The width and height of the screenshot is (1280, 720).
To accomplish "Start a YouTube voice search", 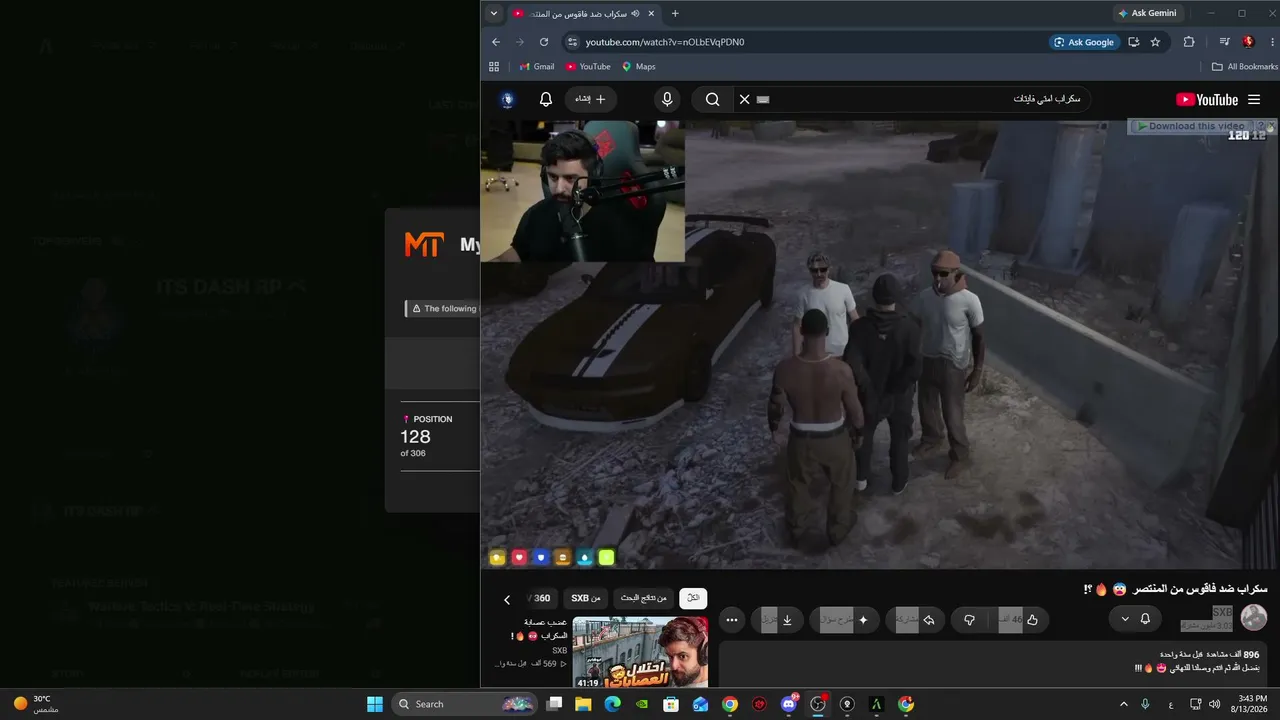I will 667,99.
